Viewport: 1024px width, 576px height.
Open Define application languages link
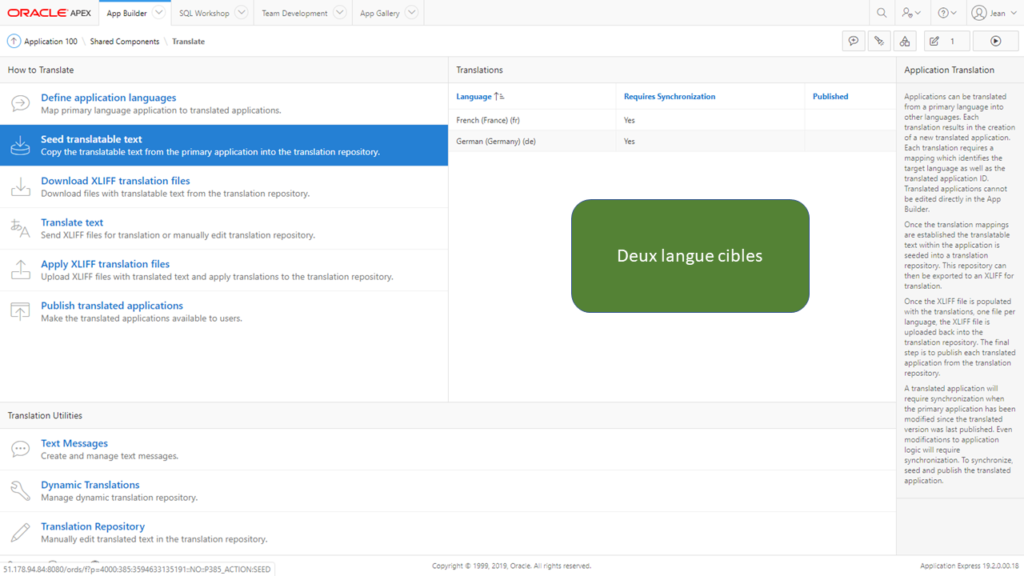click(108, 97)
